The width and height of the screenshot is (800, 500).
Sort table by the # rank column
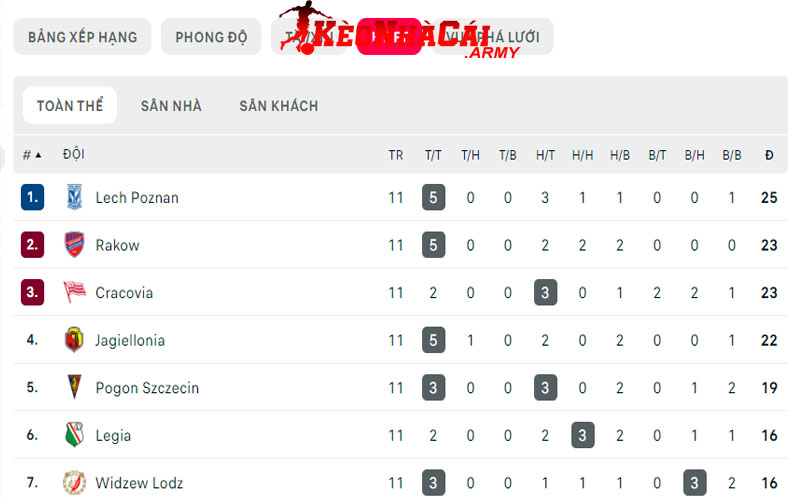pos(32,155)
